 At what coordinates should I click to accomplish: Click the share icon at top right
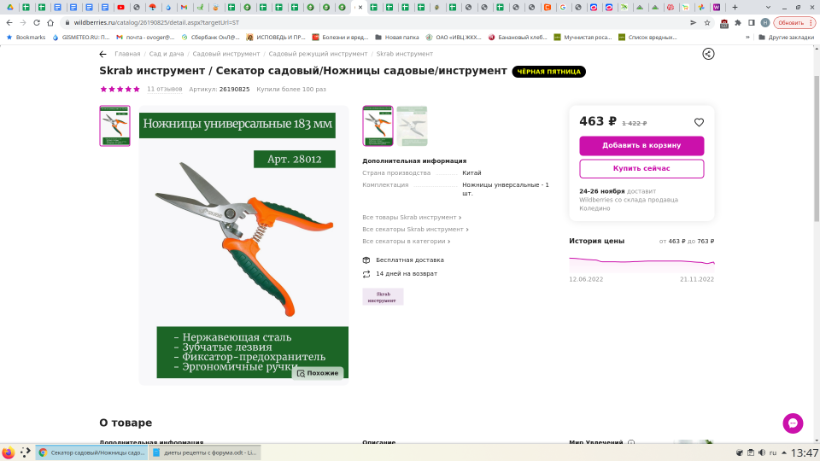click(x=708, y=54)
